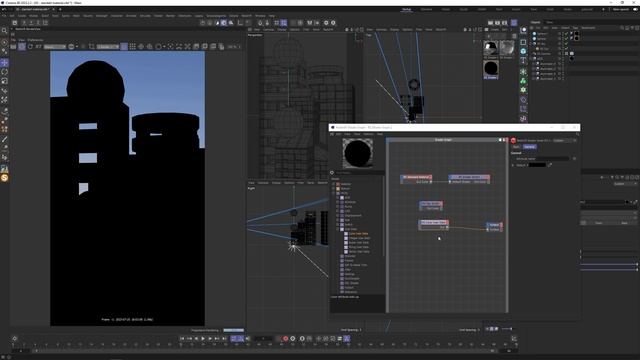The width and height of the screenshot is (640, 360).
Task: Expand the Default color parameter triangle
Action: coord(513,165)
